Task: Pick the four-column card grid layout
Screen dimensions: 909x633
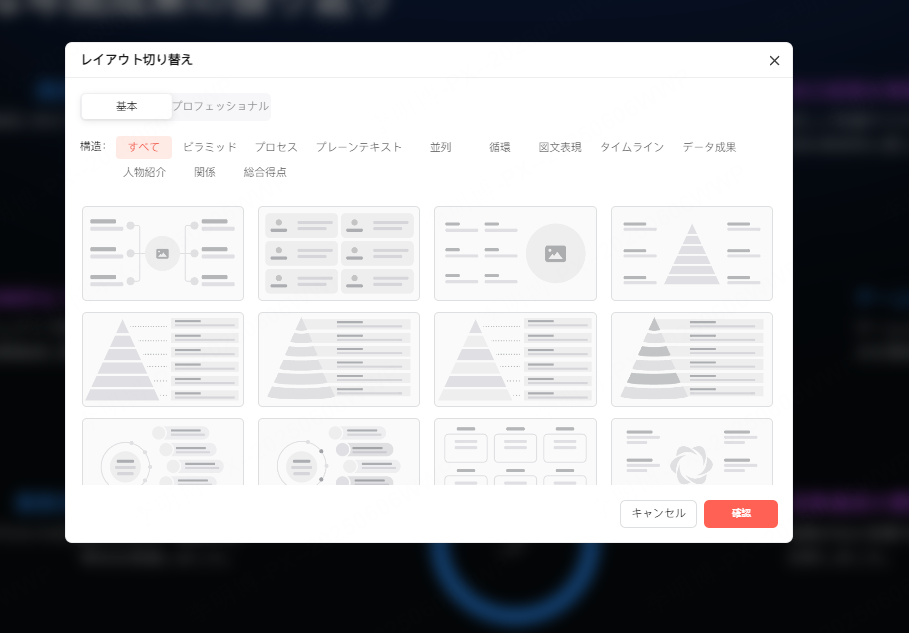Action: click(514, 460)
